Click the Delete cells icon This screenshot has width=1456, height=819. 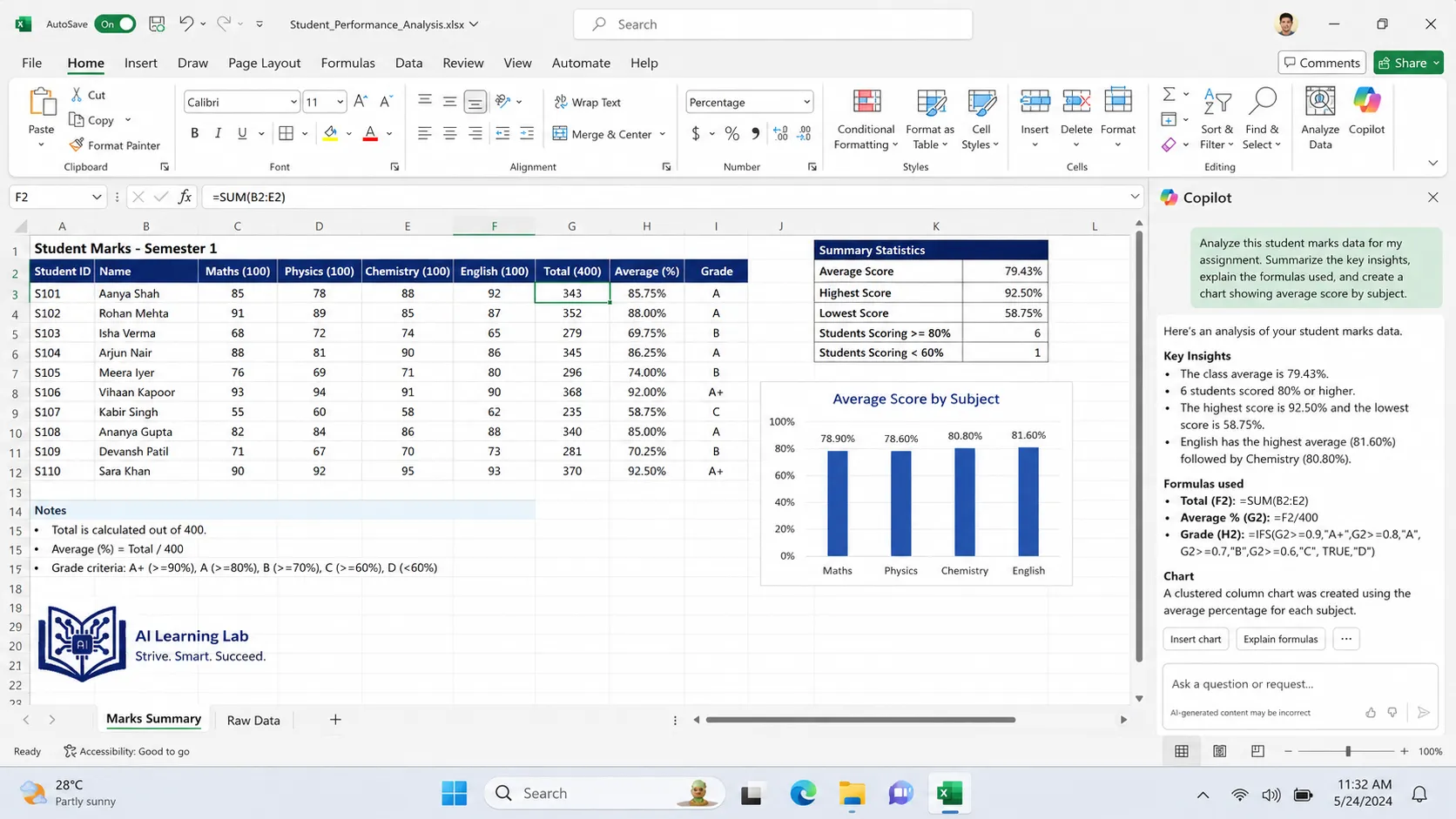pyautogui.click(x=1076, y=102)
